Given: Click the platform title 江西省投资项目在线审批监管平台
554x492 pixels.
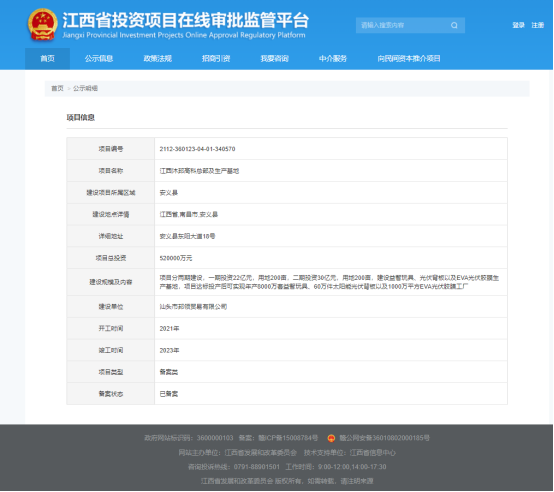Looking at the screenshot, I should [x=186, y=20].
